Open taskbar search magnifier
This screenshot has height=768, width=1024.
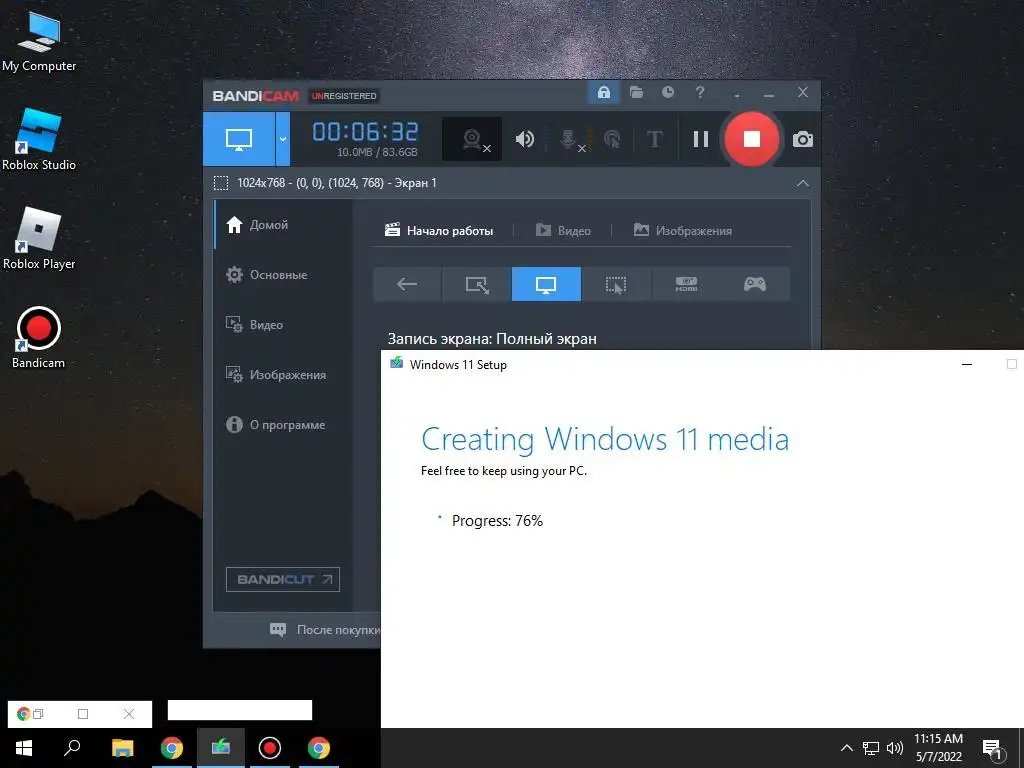(72, 748)
